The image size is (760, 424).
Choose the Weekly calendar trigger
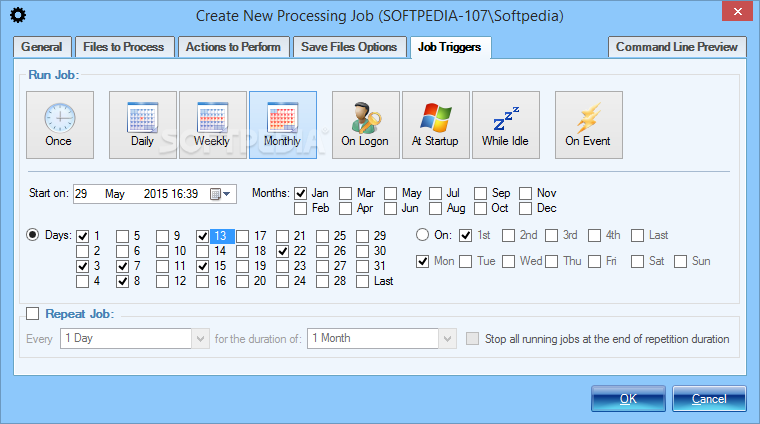(x=212, y=125)
